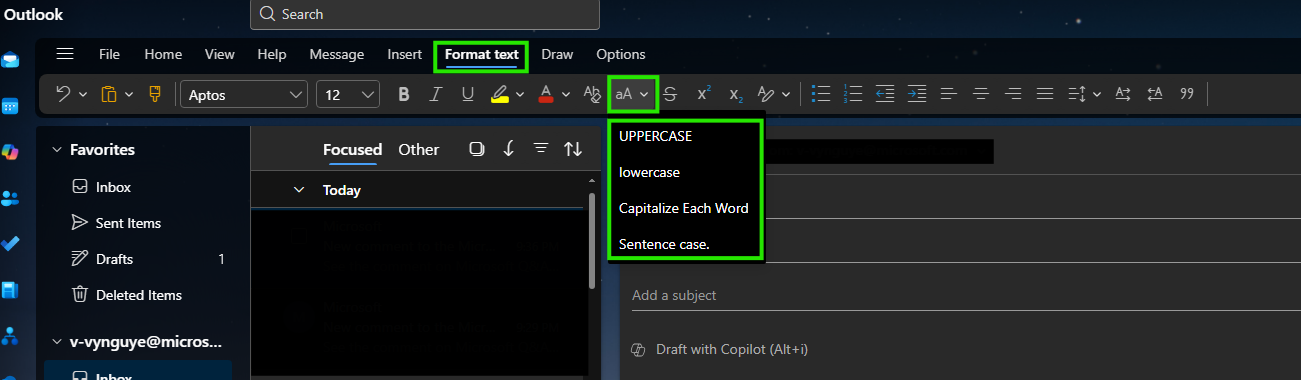
Task: Click the Line spacing icon
Action: [x=1077, y=94]
